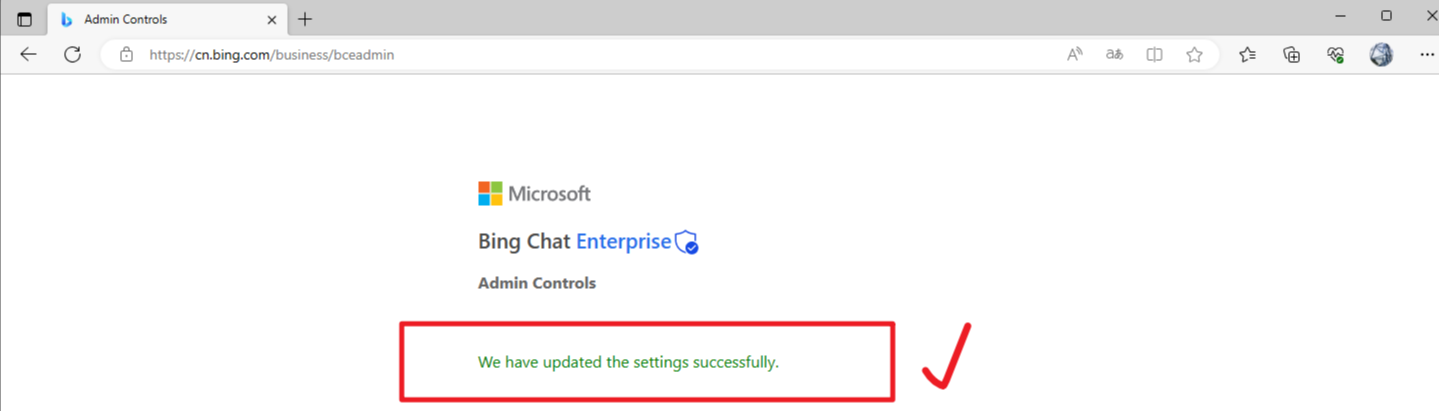Select the Admin Controls tab
The width and height of the screenshot is (1439, 411).
pos(150,20)
